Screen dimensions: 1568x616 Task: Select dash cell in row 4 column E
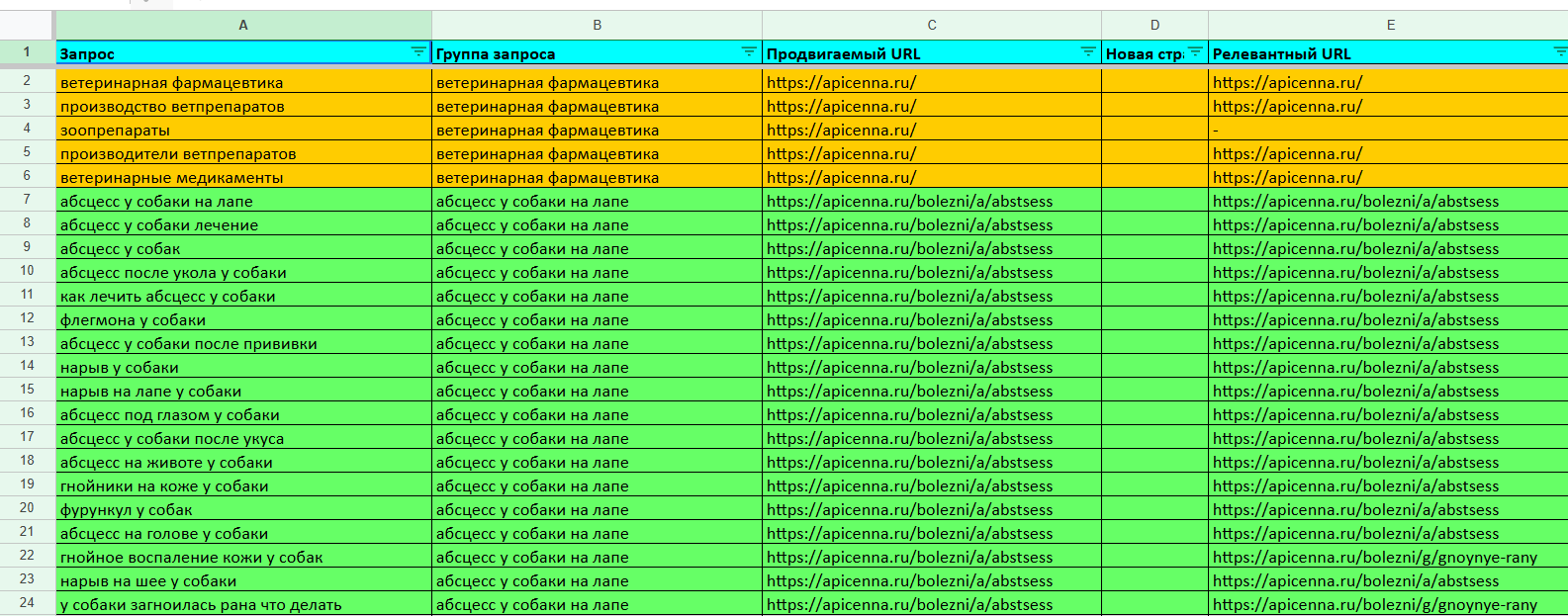pos(1388,130)
